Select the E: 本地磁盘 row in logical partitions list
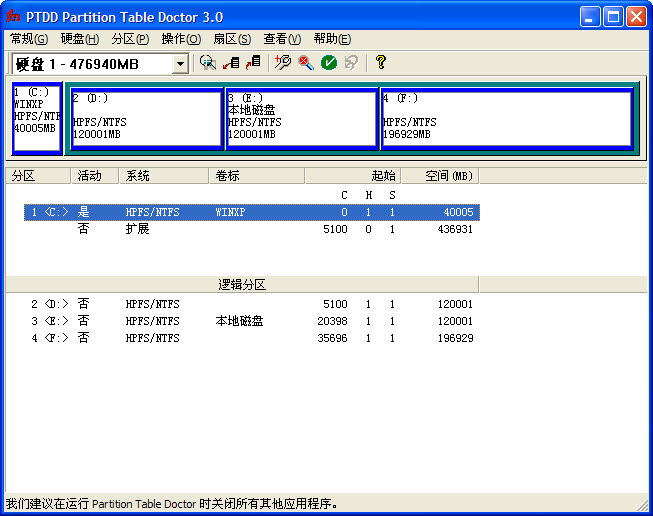 tap(240, 321)
